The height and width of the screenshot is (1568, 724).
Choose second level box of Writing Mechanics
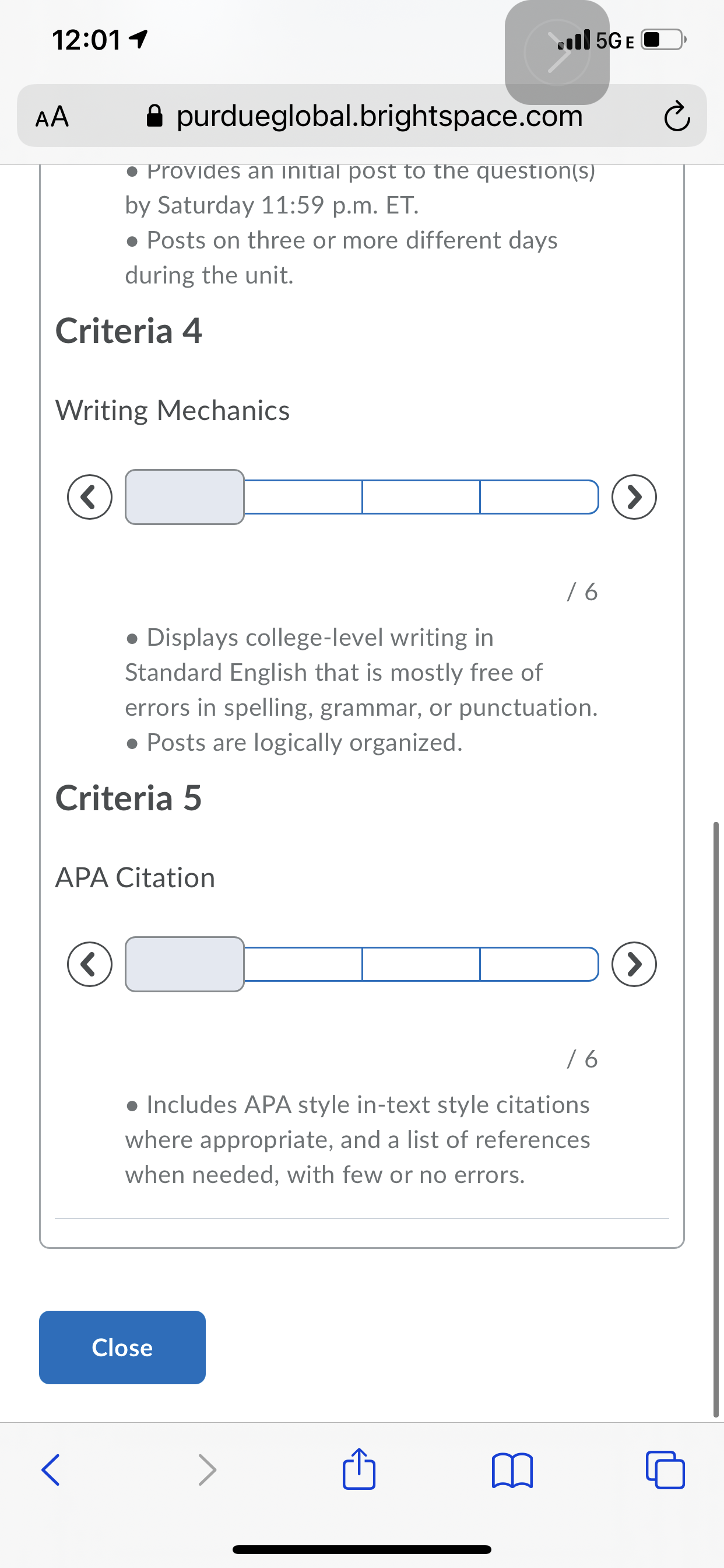click(x=303, y=498)
